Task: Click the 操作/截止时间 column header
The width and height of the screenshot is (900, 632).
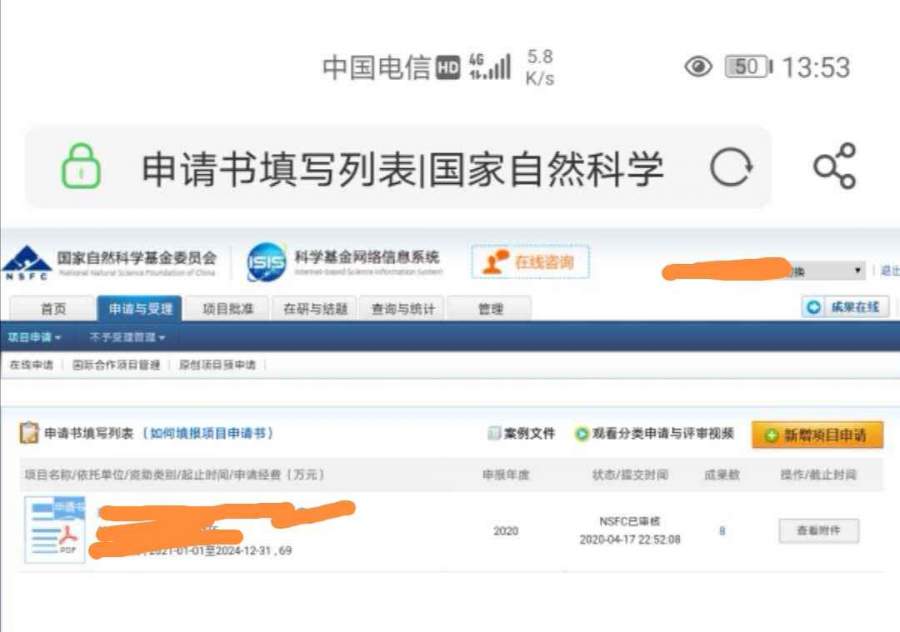Action: tap(818, 475)
